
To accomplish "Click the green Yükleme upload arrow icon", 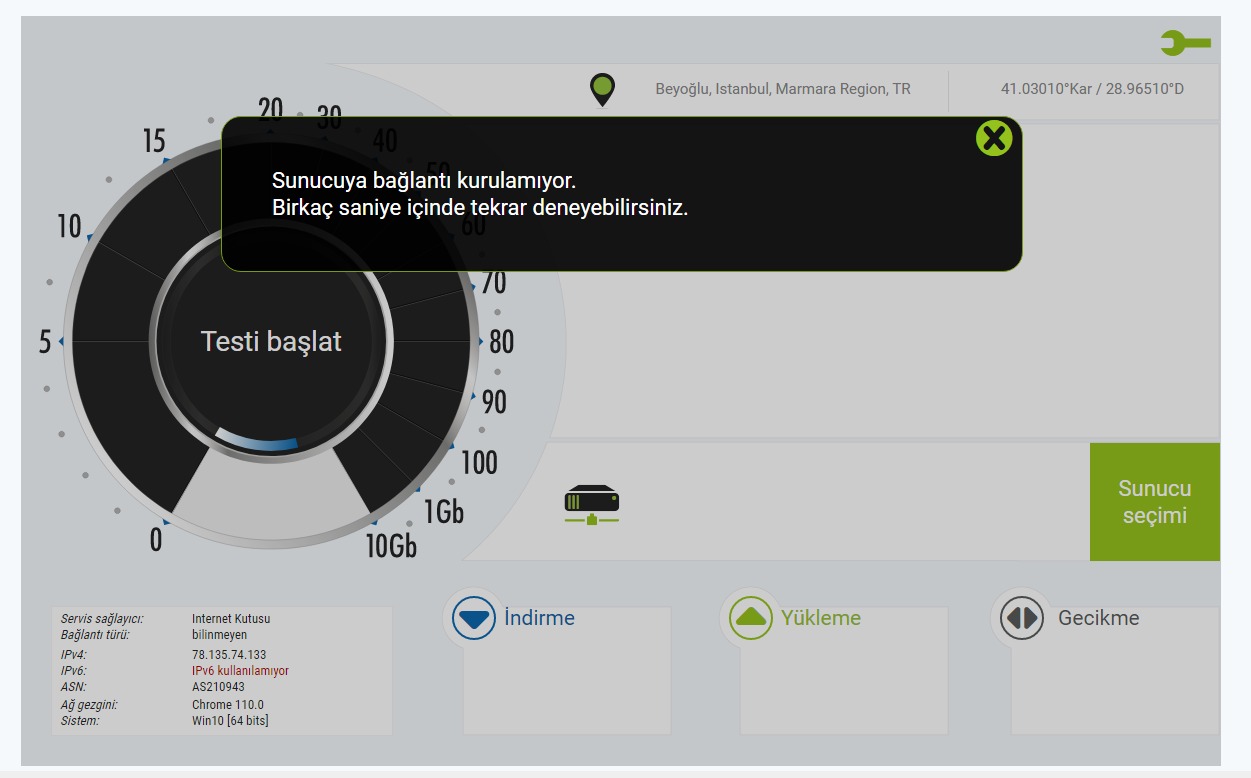I will [751, 618].
